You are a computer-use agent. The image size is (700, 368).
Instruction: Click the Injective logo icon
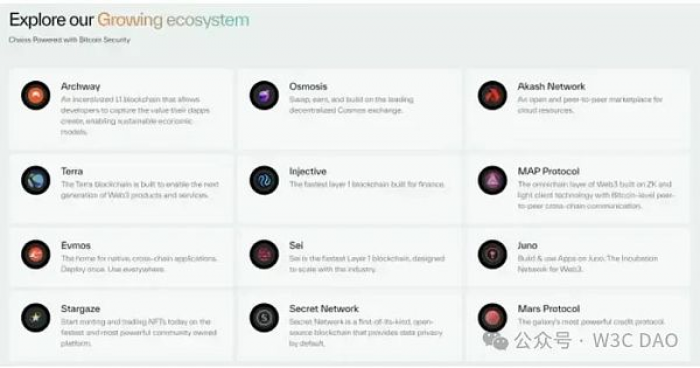pyautogui.click(x=264, y=180)
